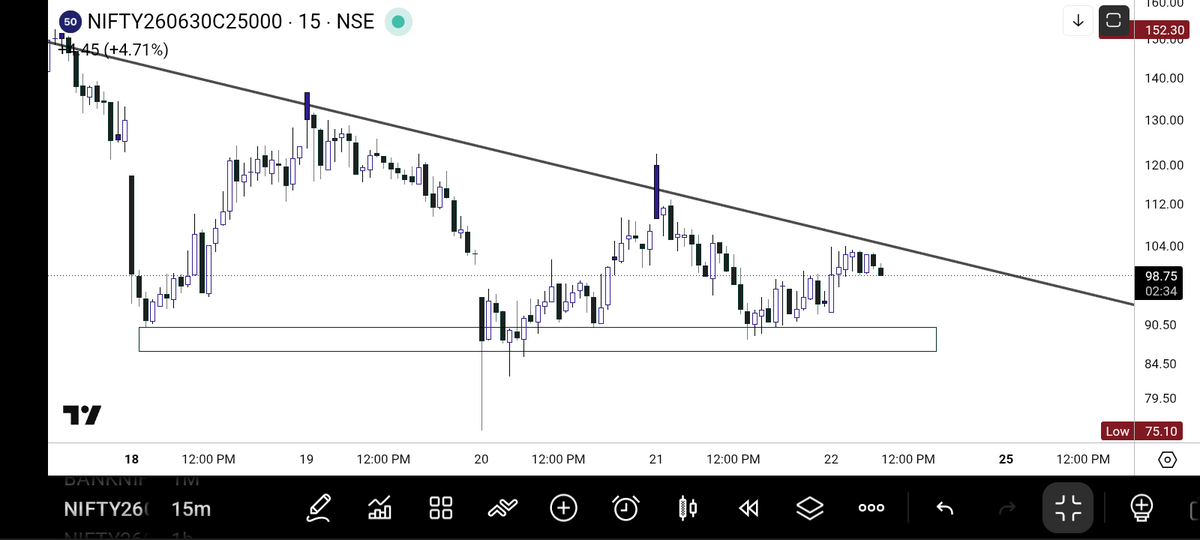Select the date label 21 on time axis
Viewport: 1200px width, 540px height.
pyautogui.click(x=656, y=459)
